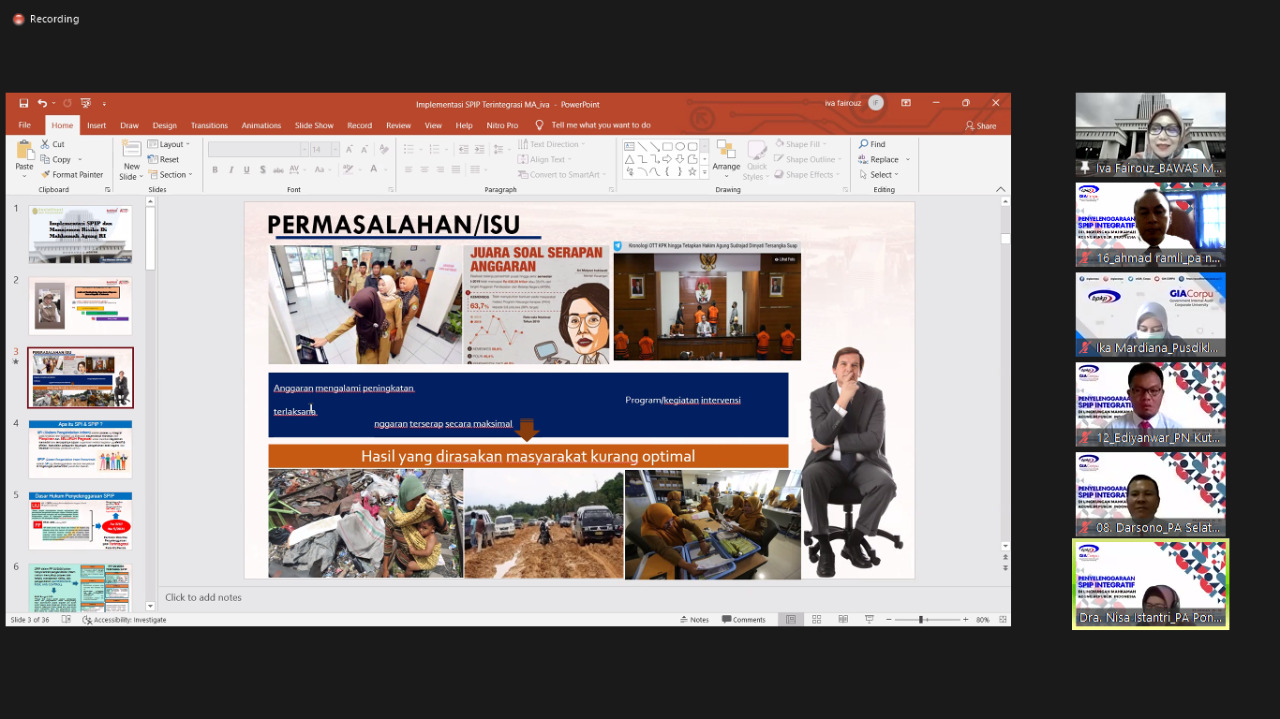The image size is (1280, 719).
Task: Clear all text formatting
Action: [x=384, y=149]
